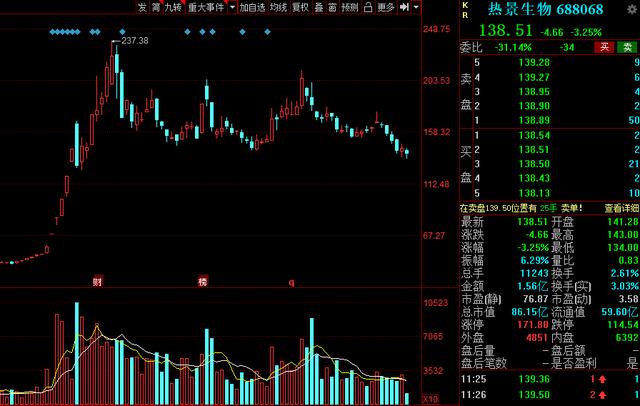Select buy level 5 price 138.13
The height and width of the screenshot is (406, 640).
point(534,193)
